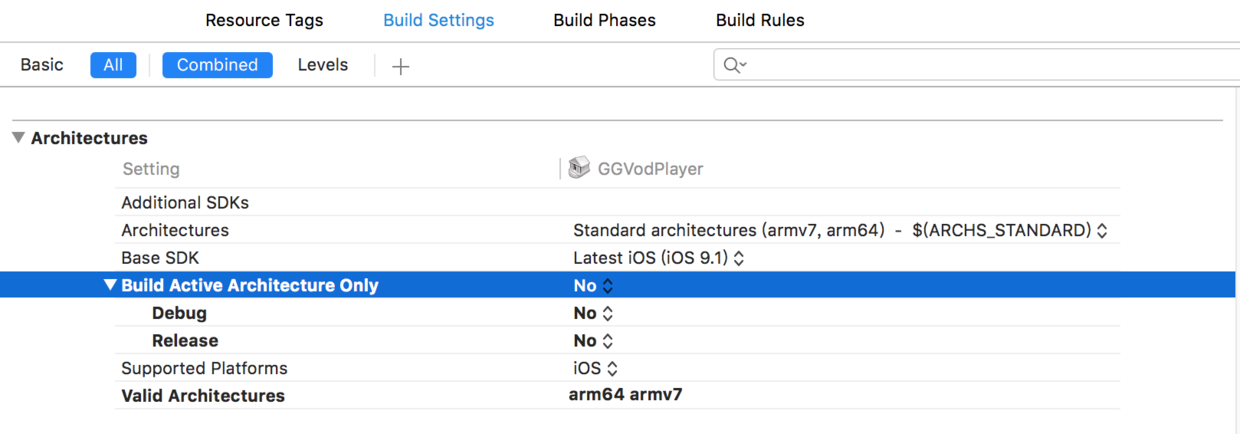Screen dimensions: 1240x434
Task: Collapse the Architectures section triangle
Action: pos(18,138)
